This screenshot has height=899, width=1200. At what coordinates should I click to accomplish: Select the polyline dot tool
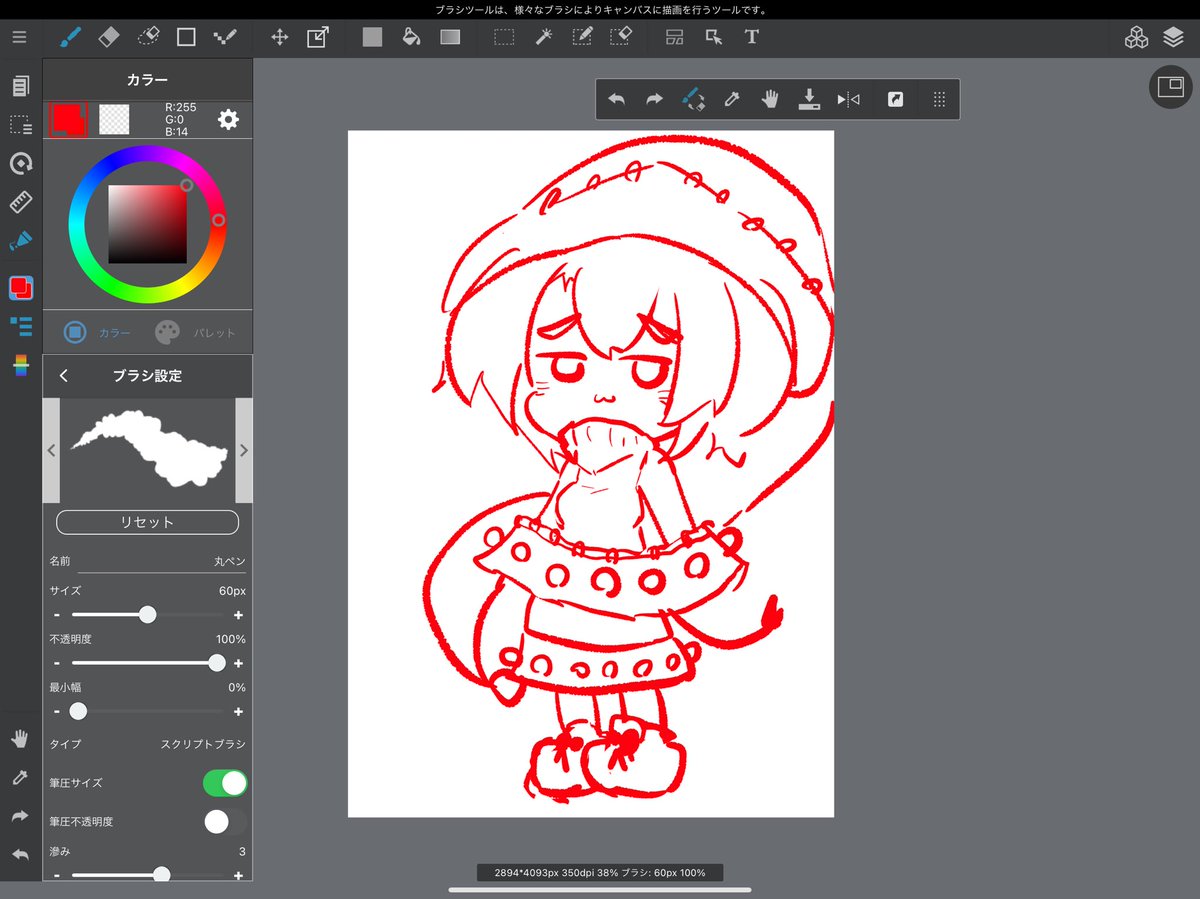tap(225, 37)
